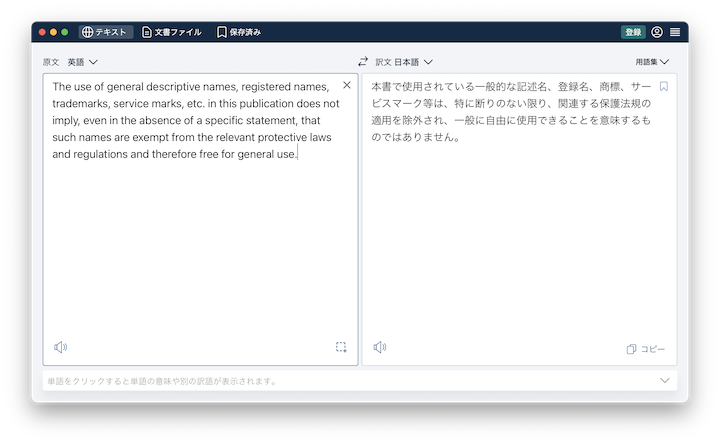This screenshot has height=444, width=720.
Task: Open the 保存済み tab
Action: coord(239,32)
